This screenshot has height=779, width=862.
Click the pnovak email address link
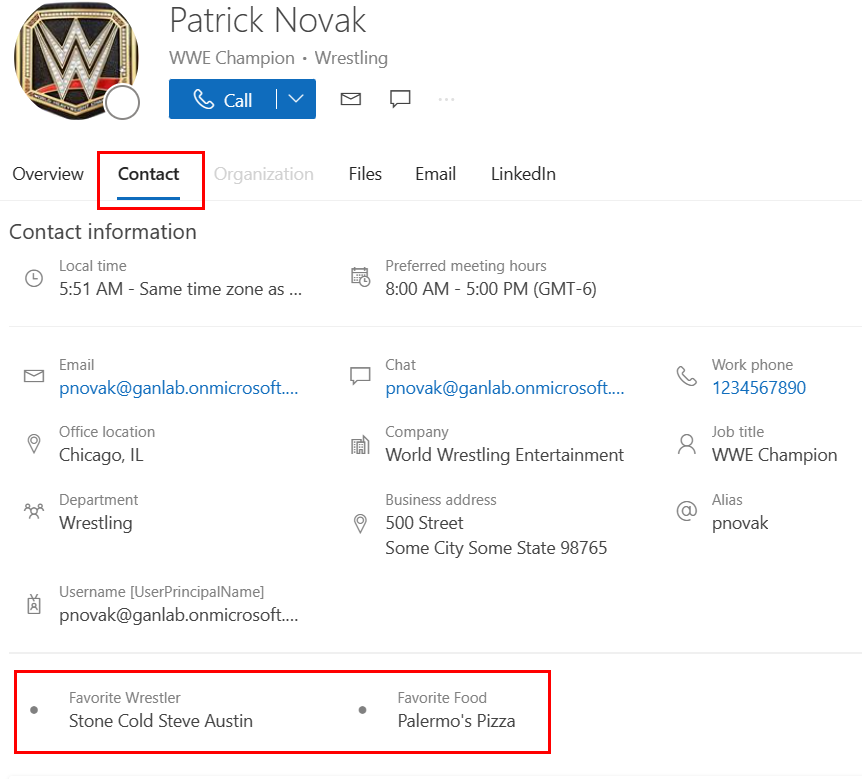point(178,388)
